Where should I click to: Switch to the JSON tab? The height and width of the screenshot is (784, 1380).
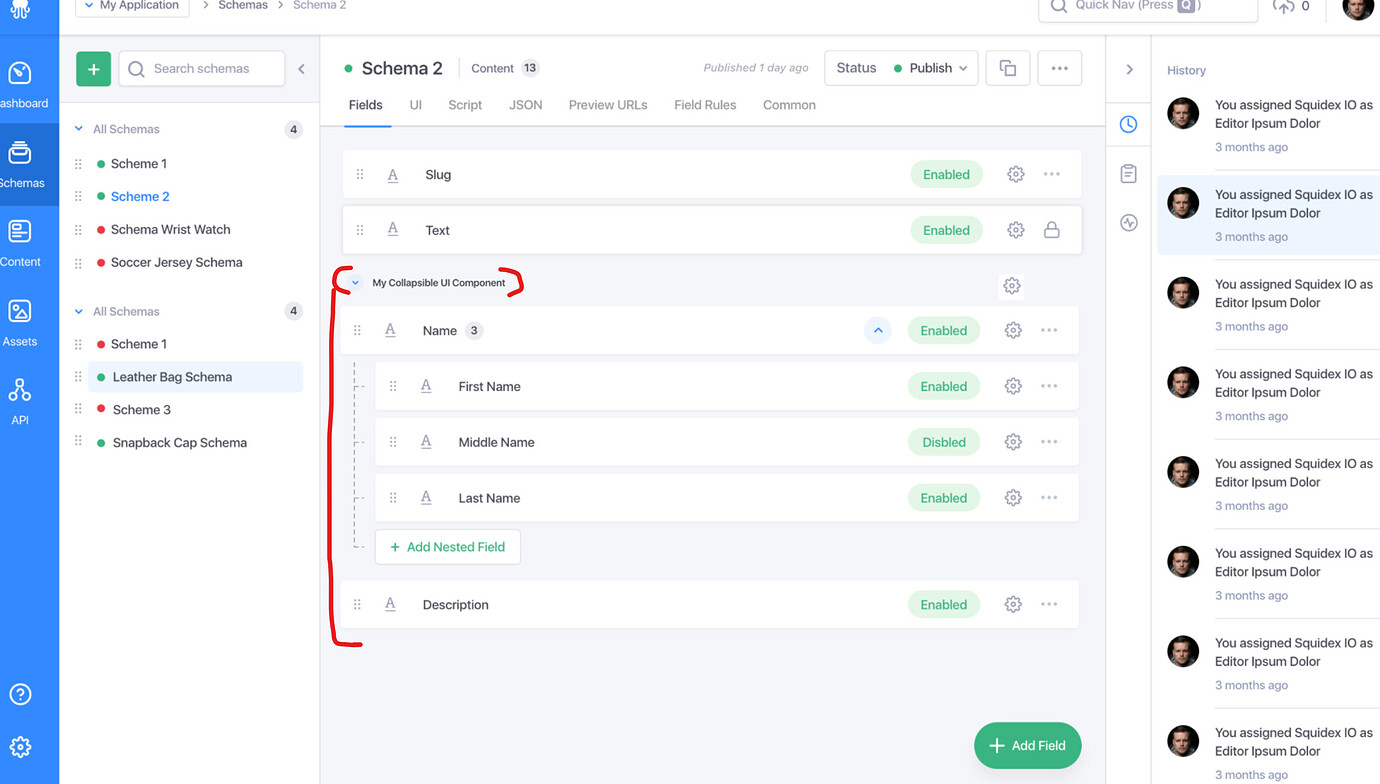click(x=526, y=104)
